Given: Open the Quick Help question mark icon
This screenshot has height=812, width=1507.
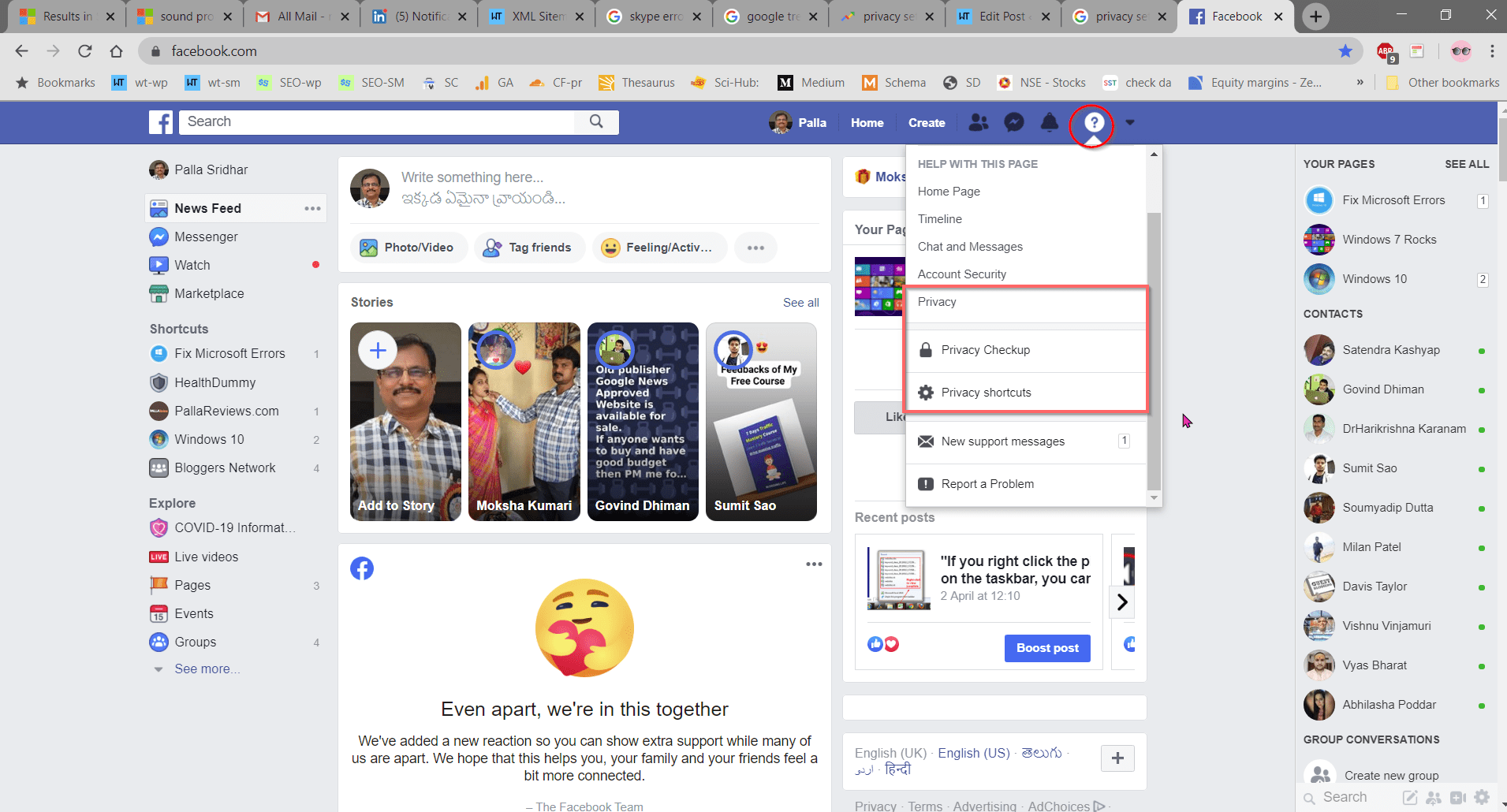Looking at the screenshot, I should (1093, 122).
